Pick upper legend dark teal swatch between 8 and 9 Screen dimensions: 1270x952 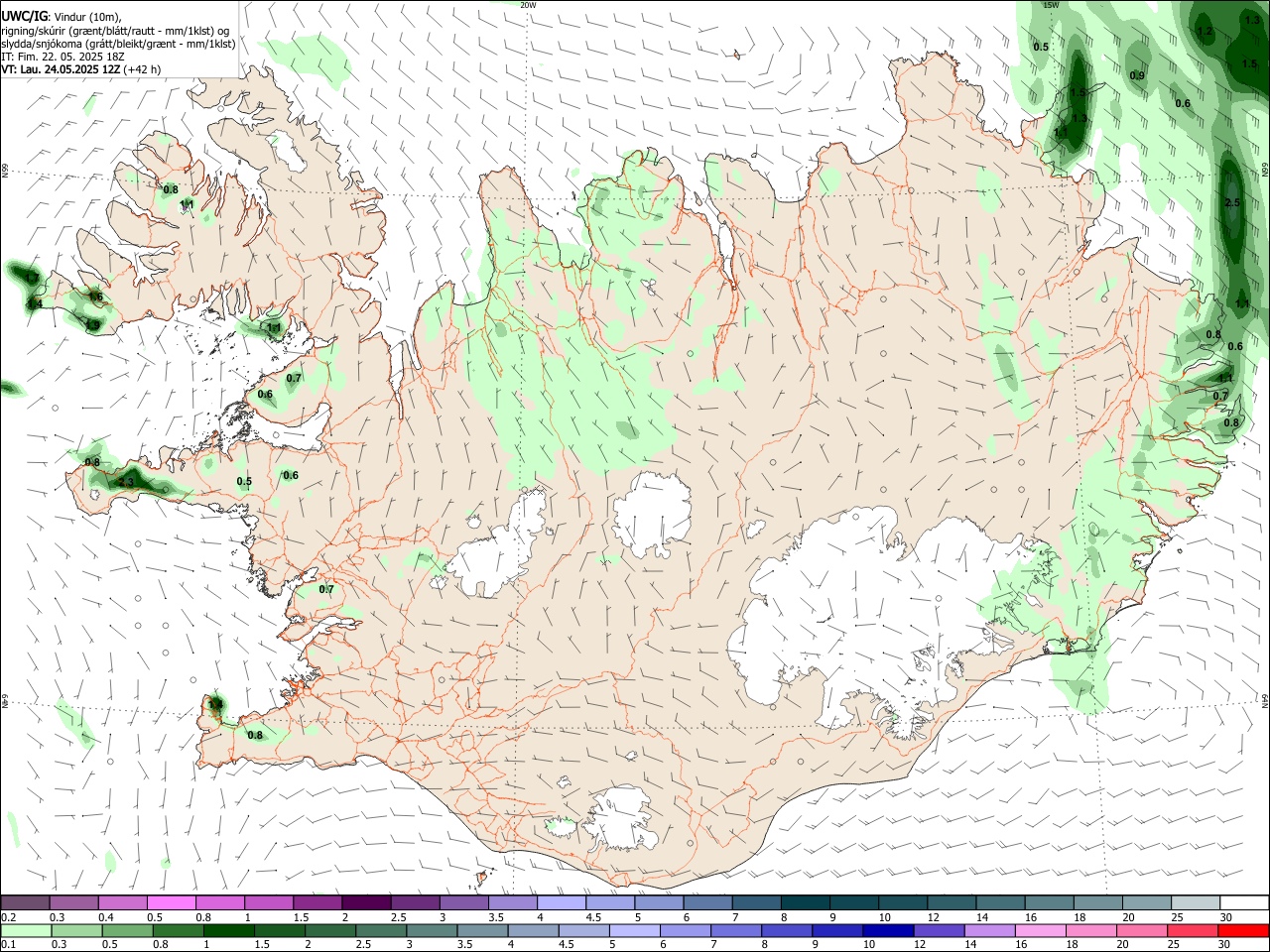click(803, 902)
